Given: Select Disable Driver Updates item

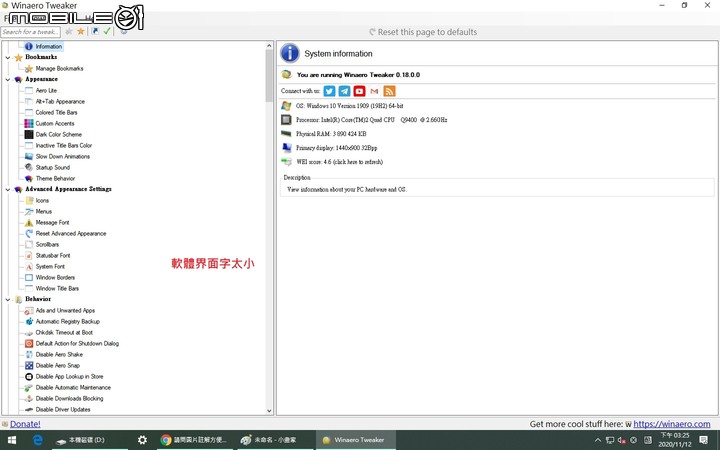Looking at the screenshot, I should click(63, 410).
